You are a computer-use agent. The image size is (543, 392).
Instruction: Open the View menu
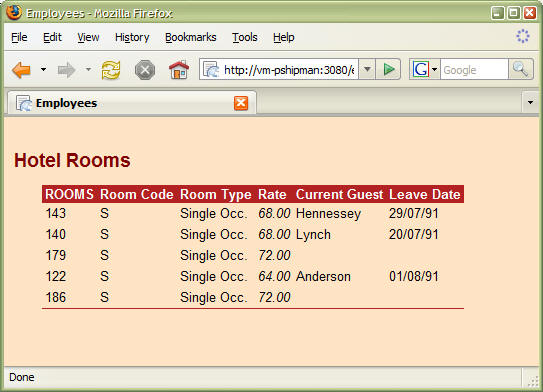point(88,37)
